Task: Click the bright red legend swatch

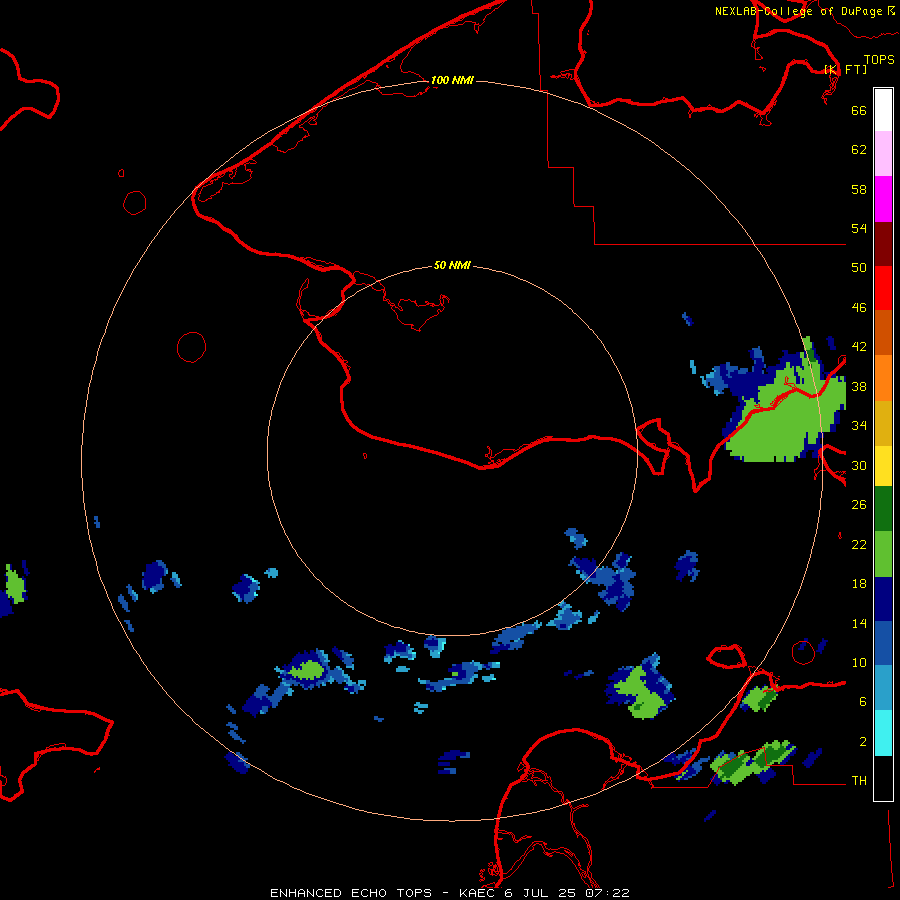Action: (x=883, y=288)
